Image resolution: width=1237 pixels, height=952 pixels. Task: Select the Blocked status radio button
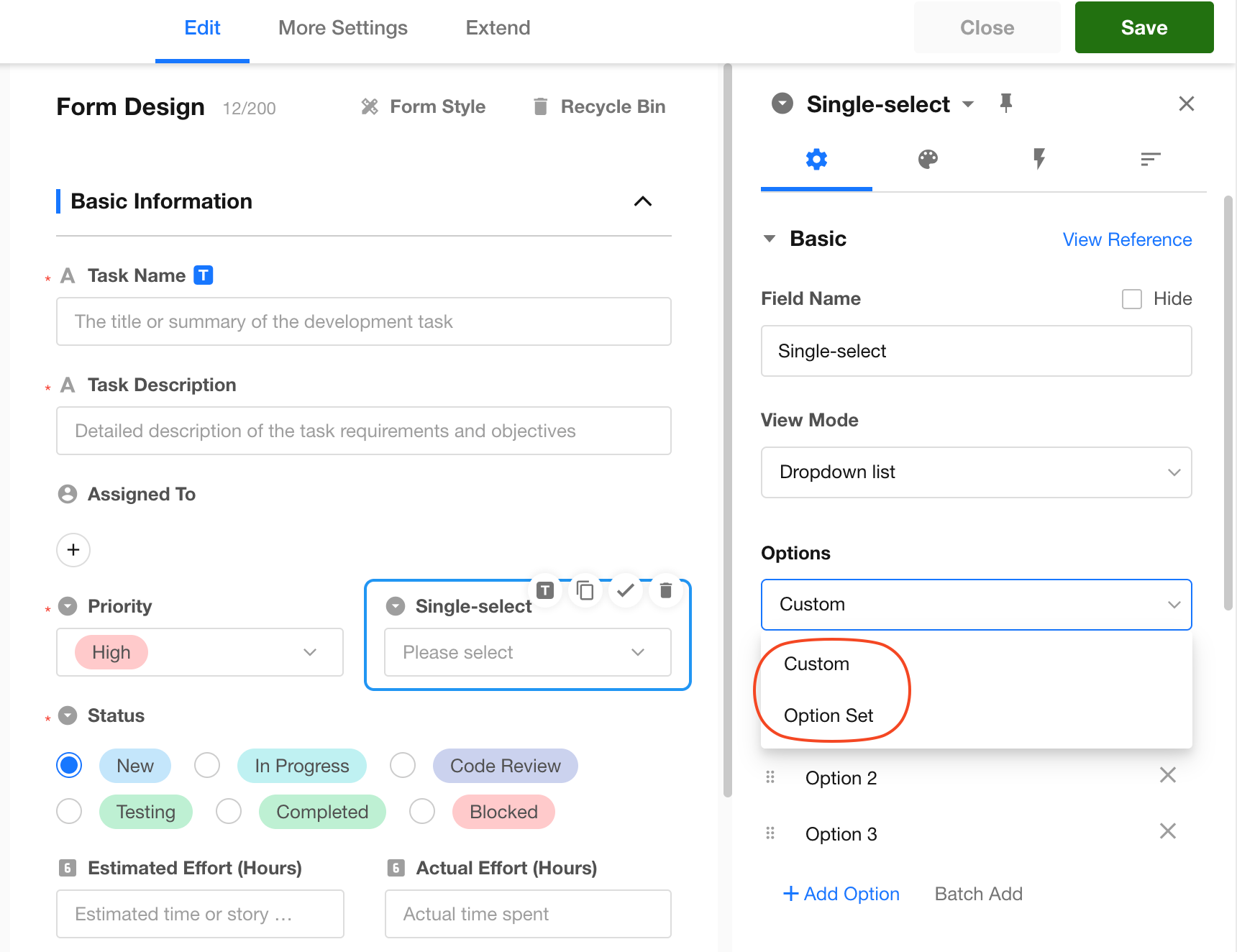(x=422, y=812)
